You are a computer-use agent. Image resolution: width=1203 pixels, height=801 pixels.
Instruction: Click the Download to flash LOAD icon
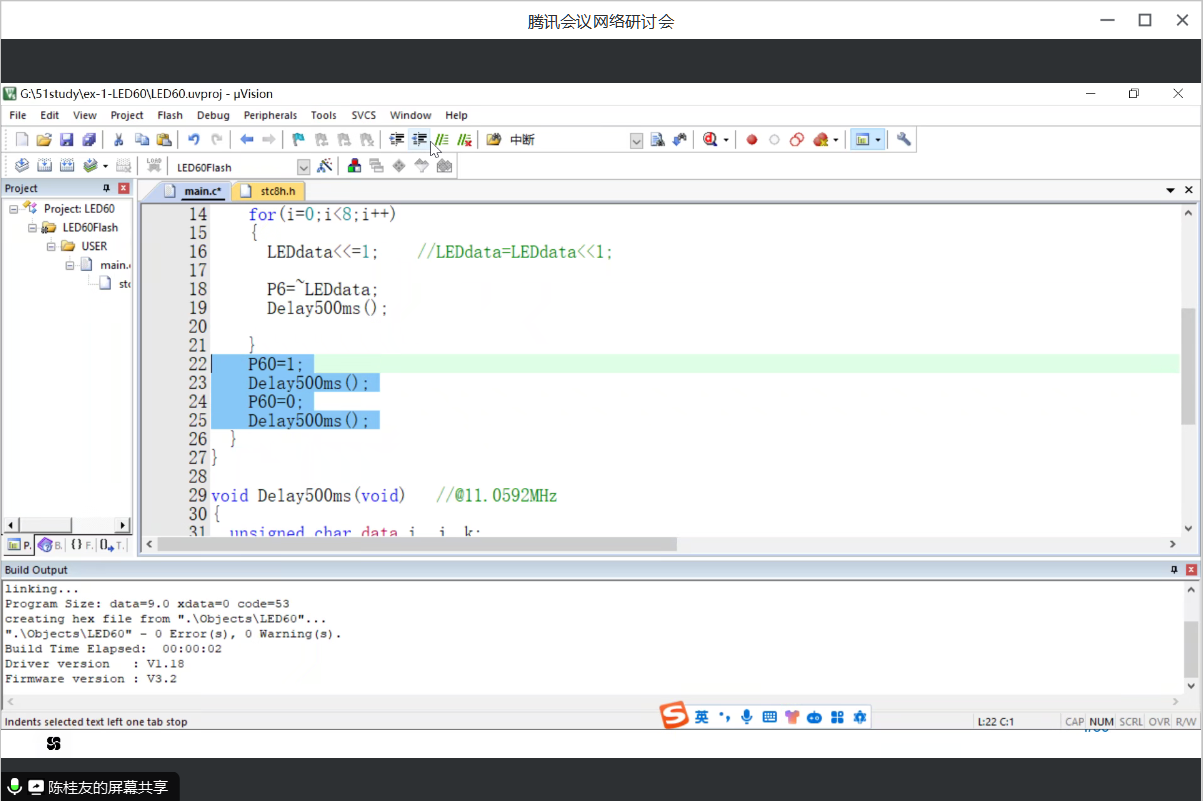pyautogui.click(x=154, y=166)
